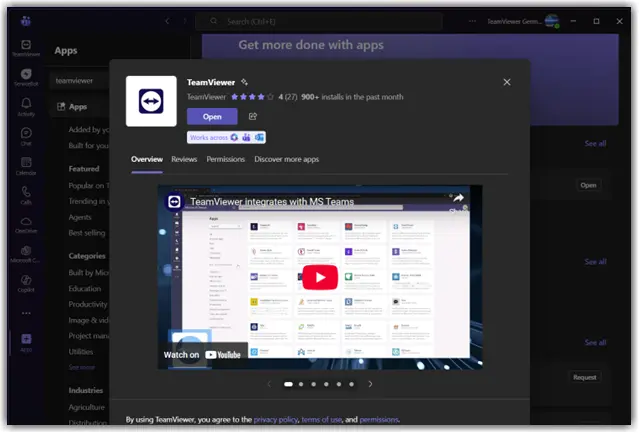Select Apps in the left panel
Viewport: 639px width, 433px height.
[77, 107]
